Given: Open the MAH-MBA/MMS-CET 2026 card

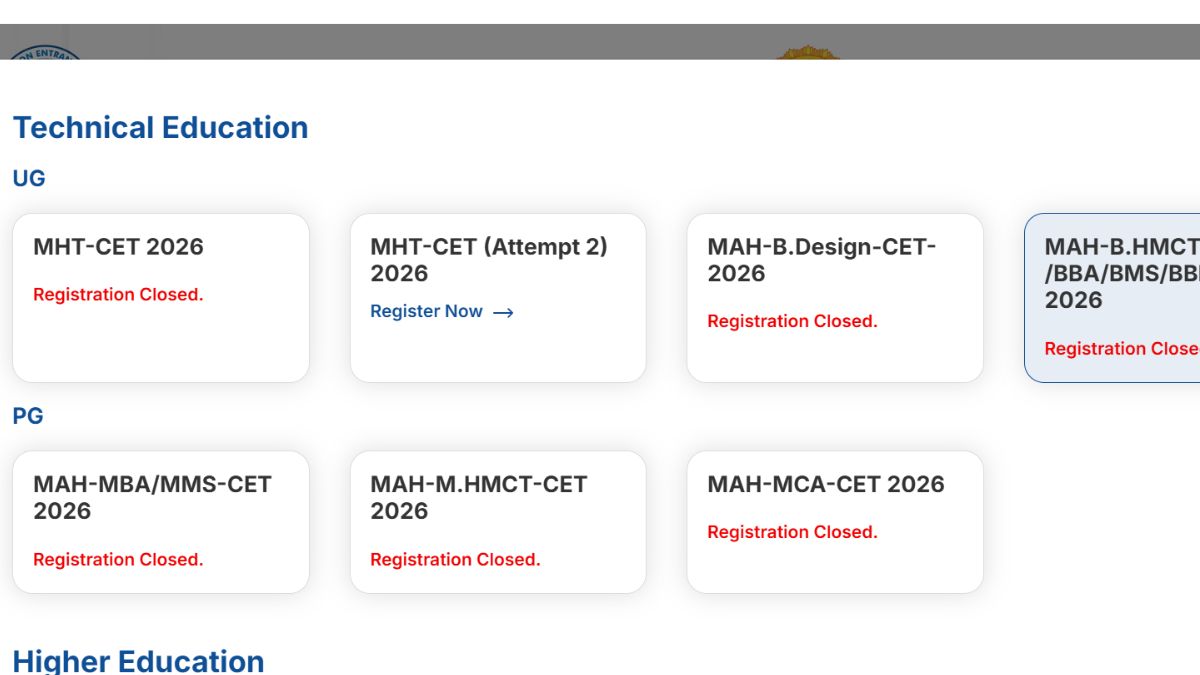Looking at the screenshot, I should pos(160,521).
